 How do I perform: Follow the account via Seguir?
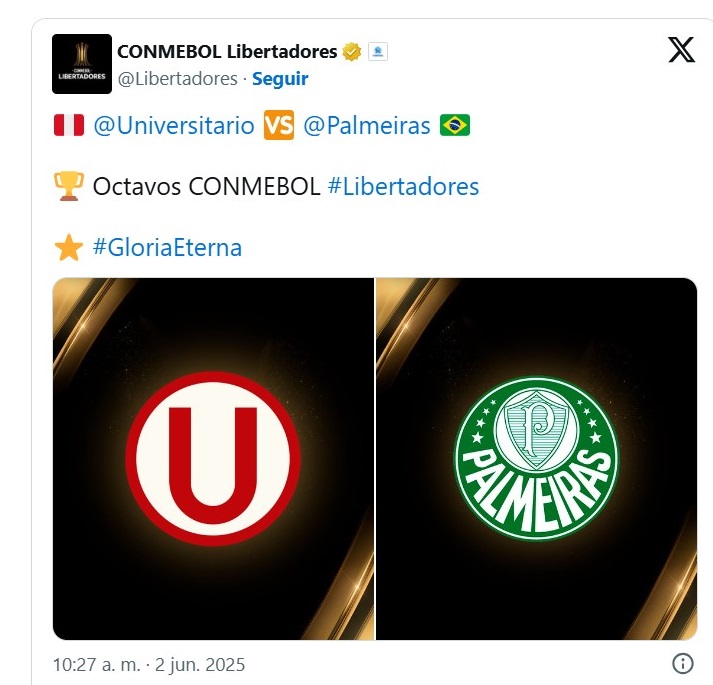tap(280, 79)
